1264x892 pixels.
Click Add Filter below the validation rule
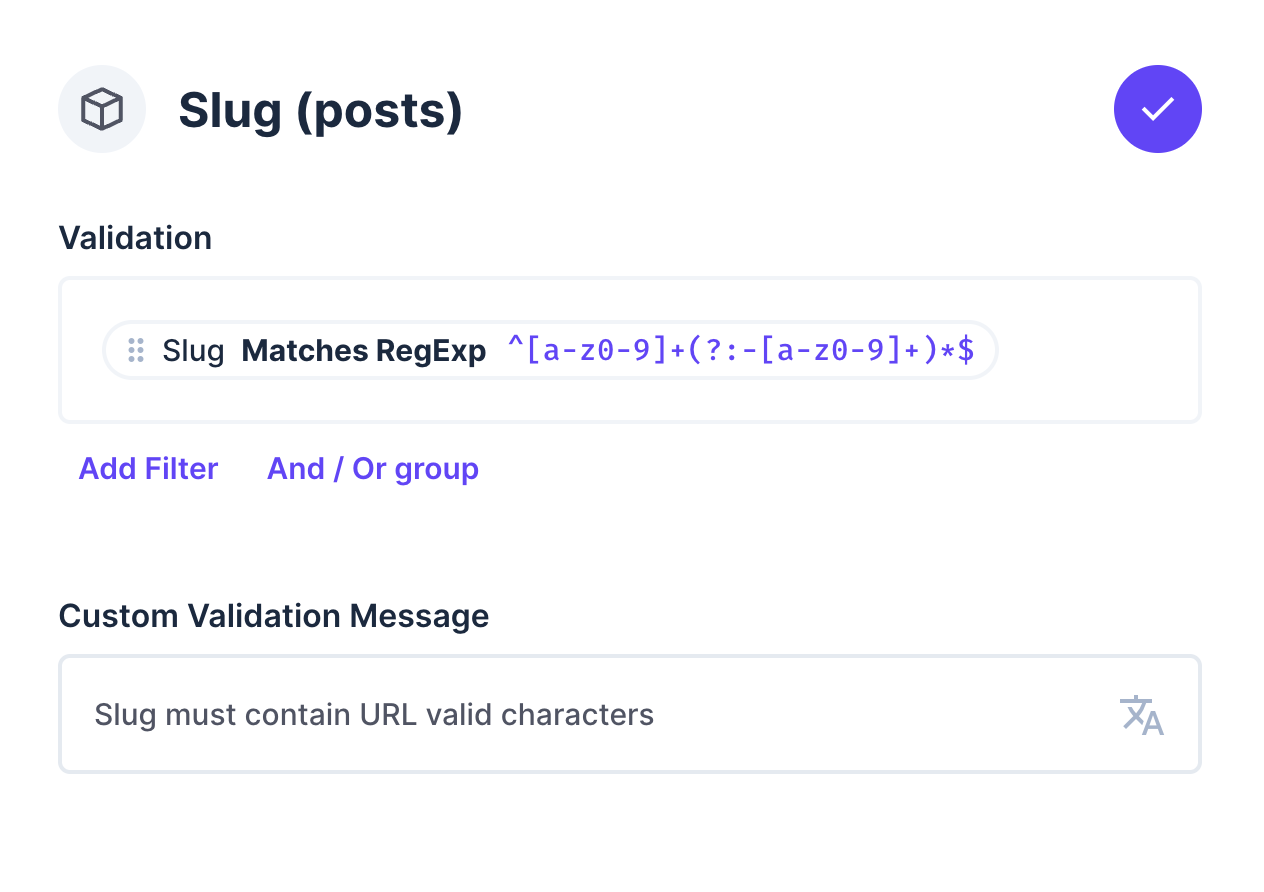click(148, 468)
